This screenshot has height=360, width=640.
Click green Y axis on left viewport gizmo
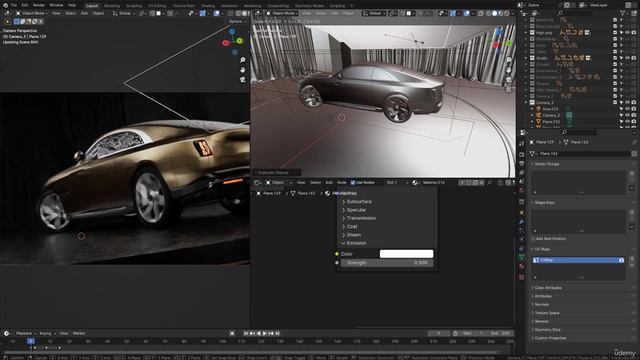click(x=240, y=41)
